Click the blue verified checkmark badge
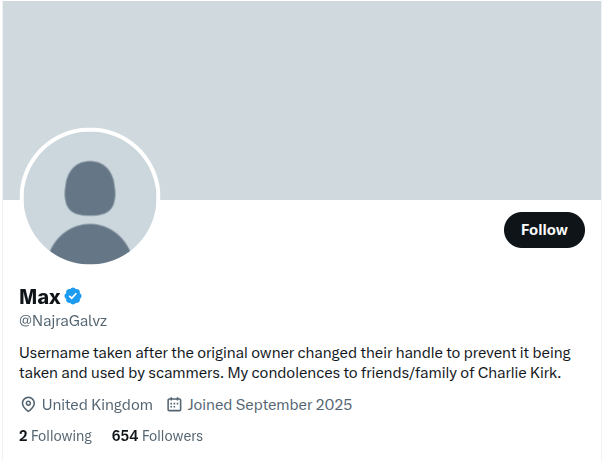This screenshot has width=603, height=461. click(x=74, y=296)
